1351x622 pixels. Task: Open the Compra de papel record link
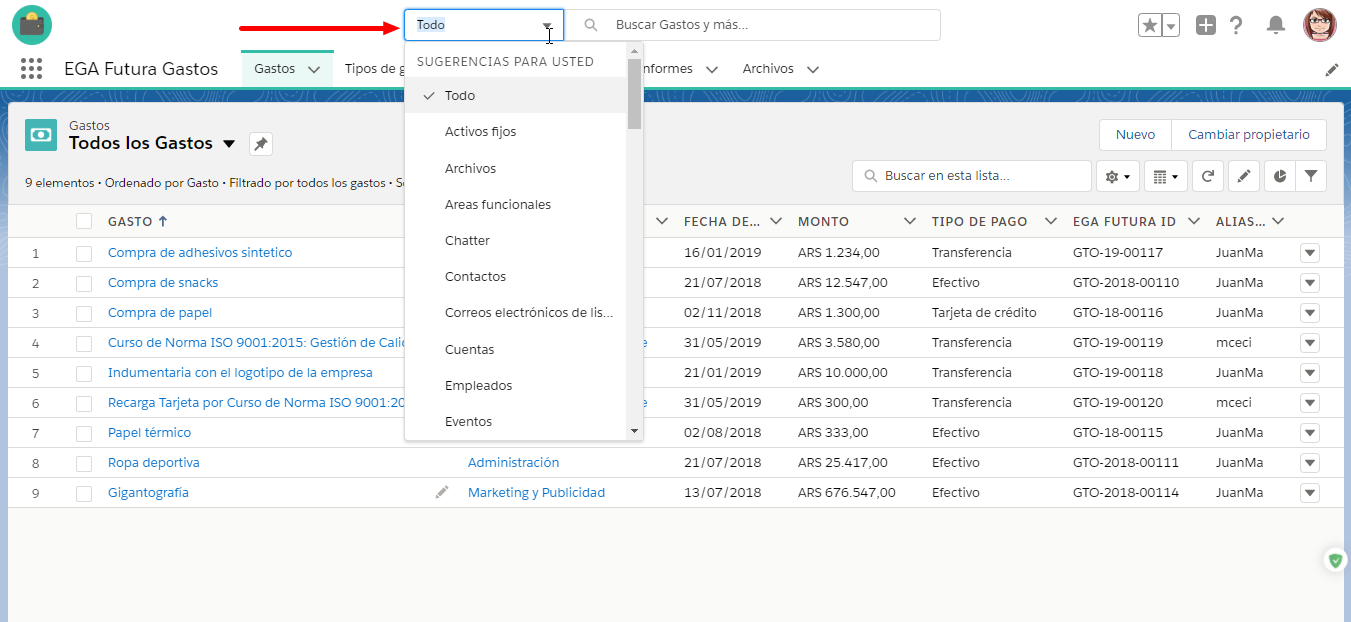point(160,313)
